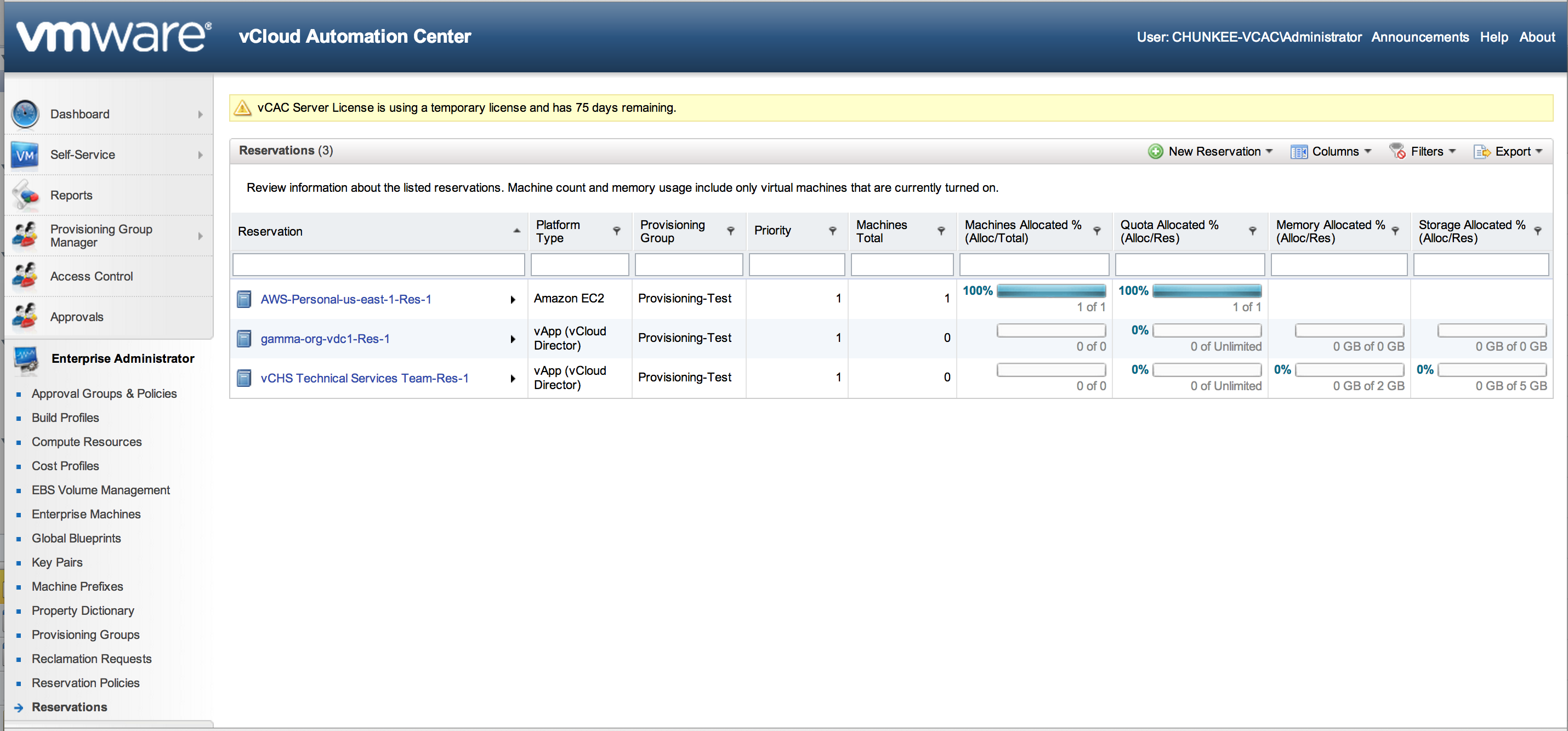Click the AWS-Personal reservation row icon
1568x731 pixels.
(244, 299)
